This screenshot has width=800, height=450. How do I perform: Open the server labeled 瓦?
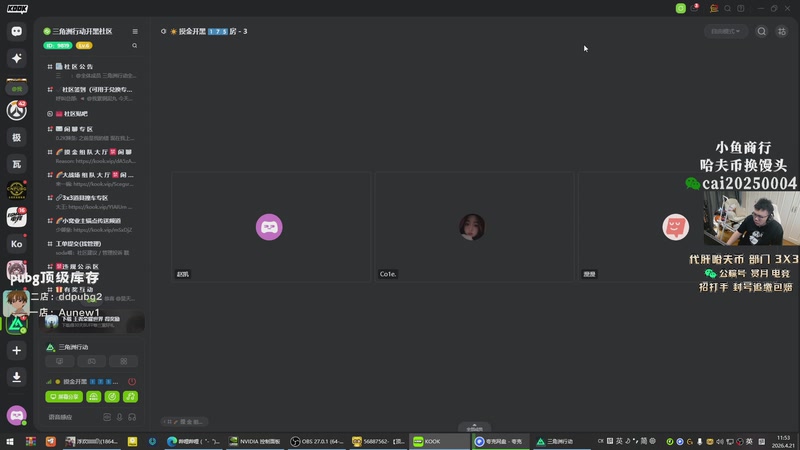(x=16, y=164)
